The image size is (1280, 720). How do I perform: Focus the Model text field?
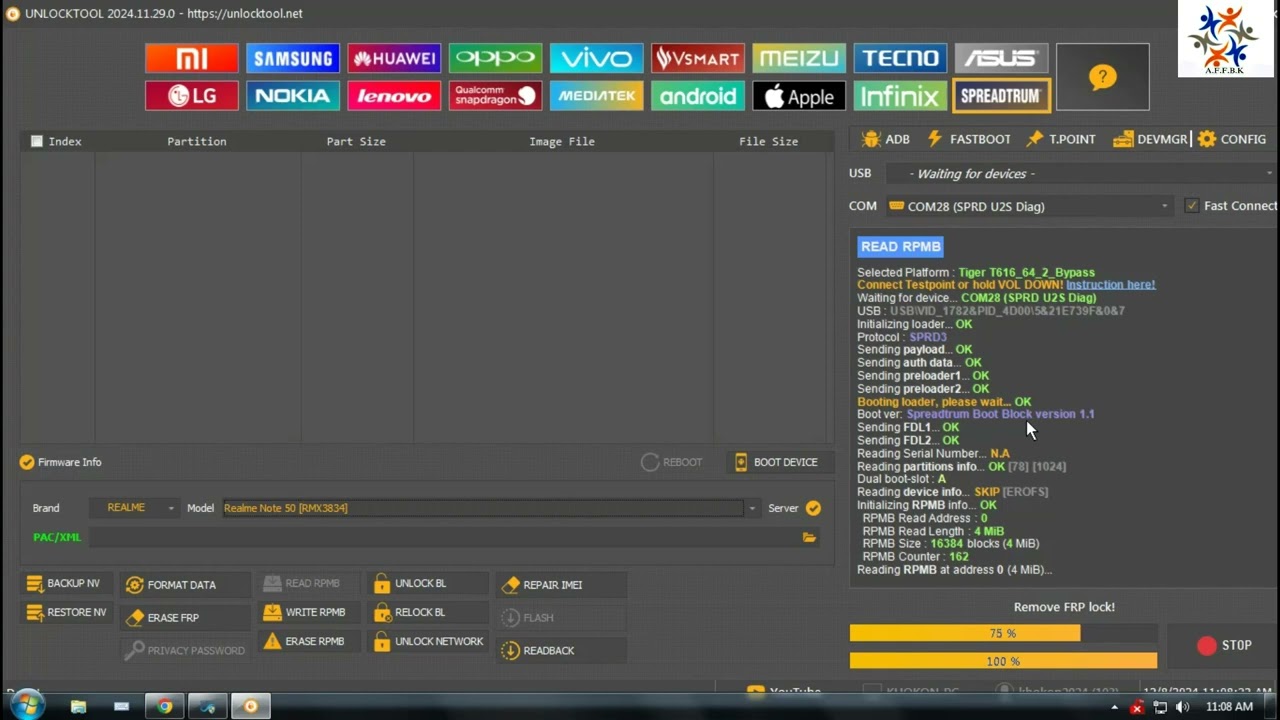point(483,508)
